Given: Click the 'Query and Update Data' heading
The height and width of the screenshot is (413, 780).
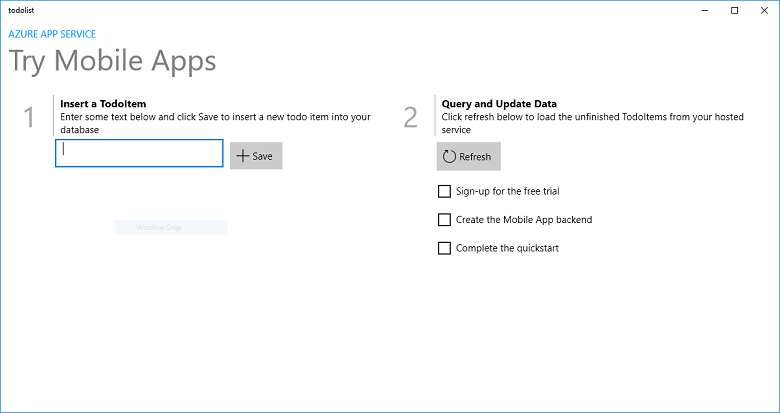Looking at the screenshot, I should pos(499,104).
